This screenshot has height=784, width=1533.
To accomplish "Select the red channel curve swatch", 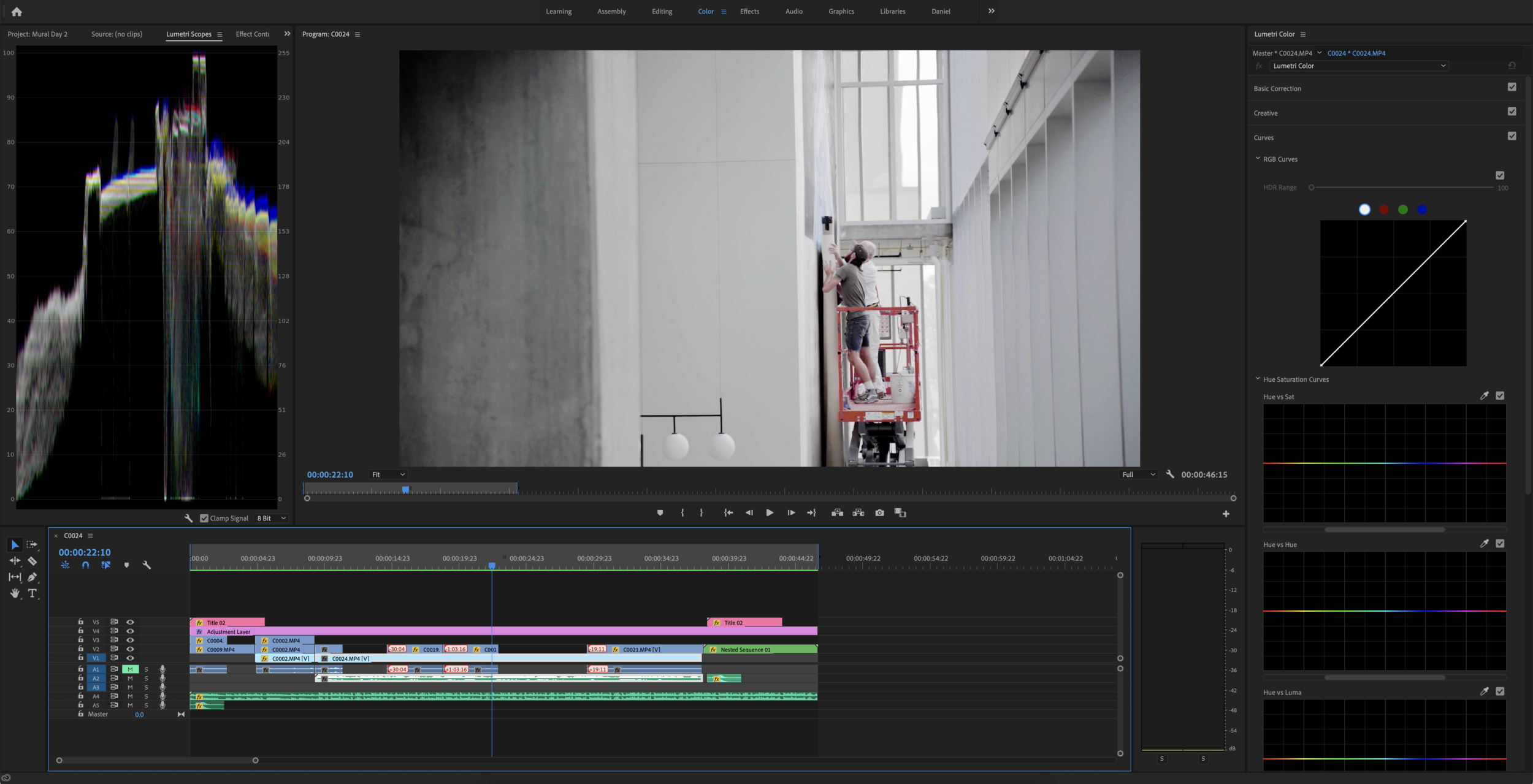I will click(x=1383, y=210).
